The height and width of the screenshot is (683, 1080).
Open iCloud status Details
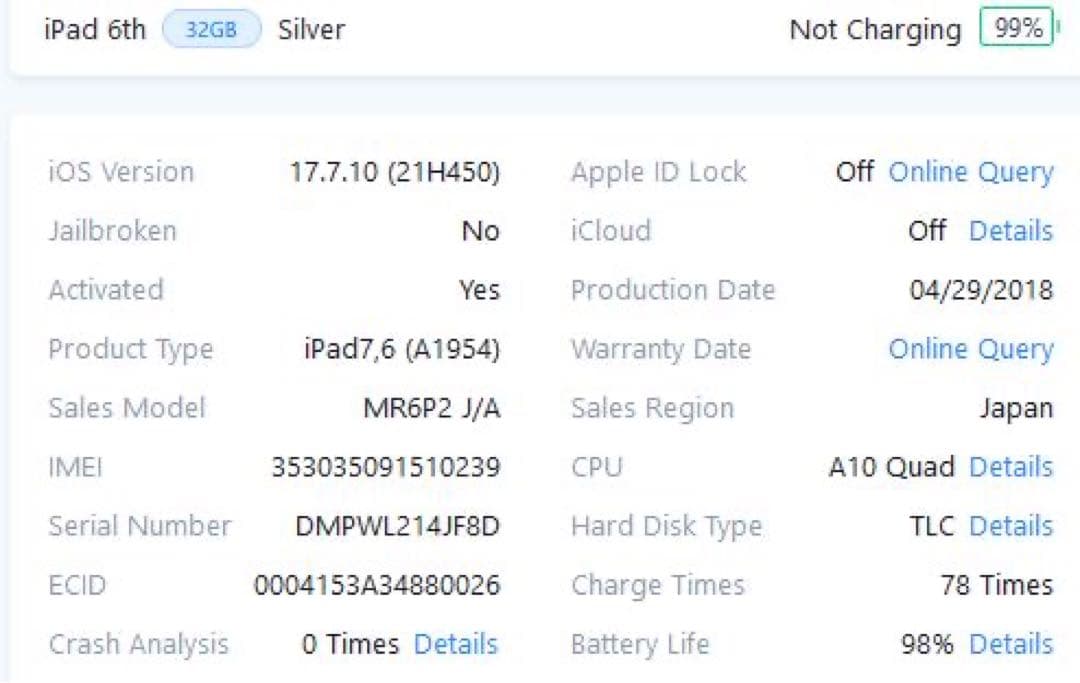[x=1010, y=230]
